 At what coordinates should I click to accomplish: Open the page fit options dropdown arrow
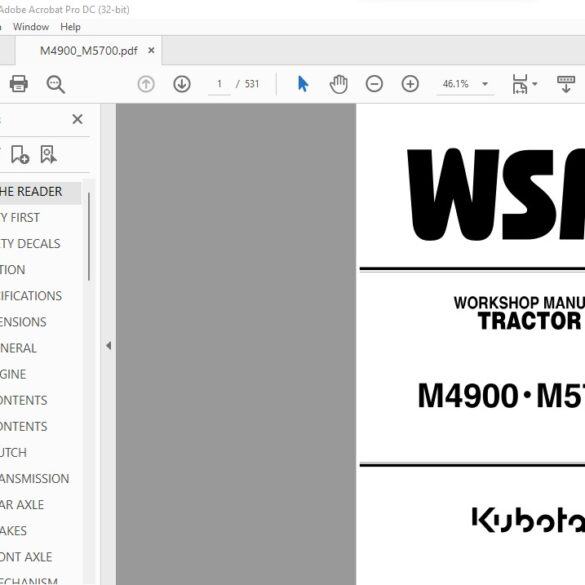coord(535,84)
